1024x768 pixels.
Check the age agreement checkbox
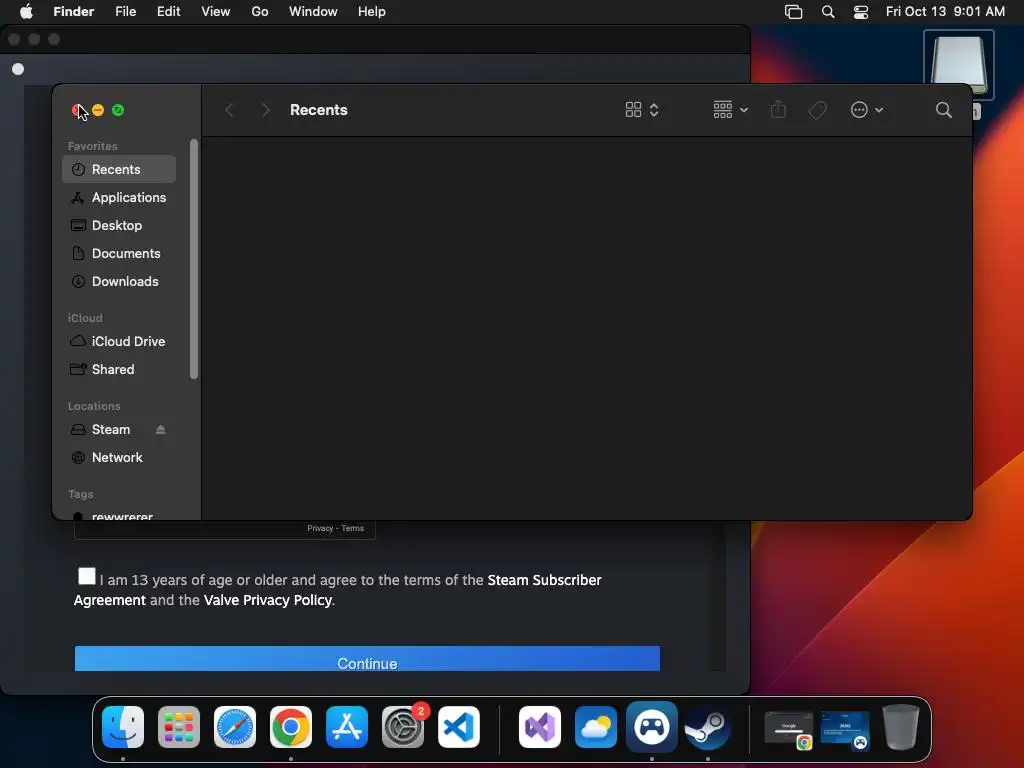pyautogui.click(x=86, y=576)
